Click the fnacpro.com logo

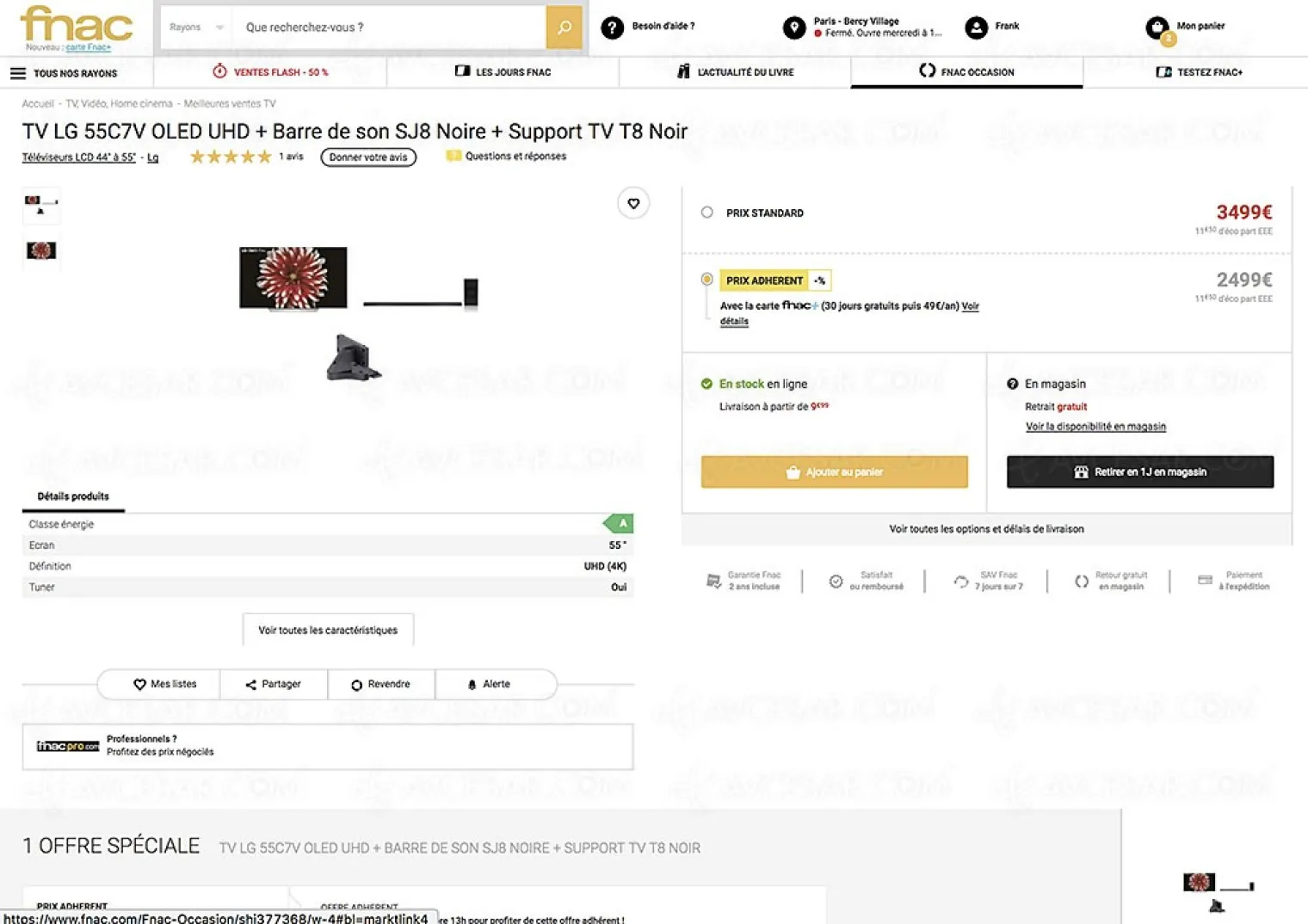68,746
